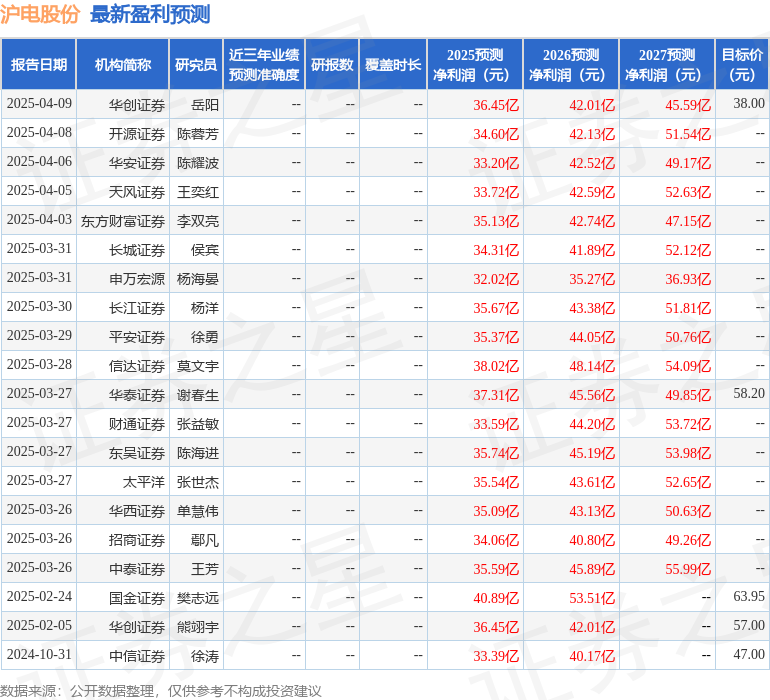Click the 63.95 target price cell
This screenshot has height=700, width=770.
(748, 597)
